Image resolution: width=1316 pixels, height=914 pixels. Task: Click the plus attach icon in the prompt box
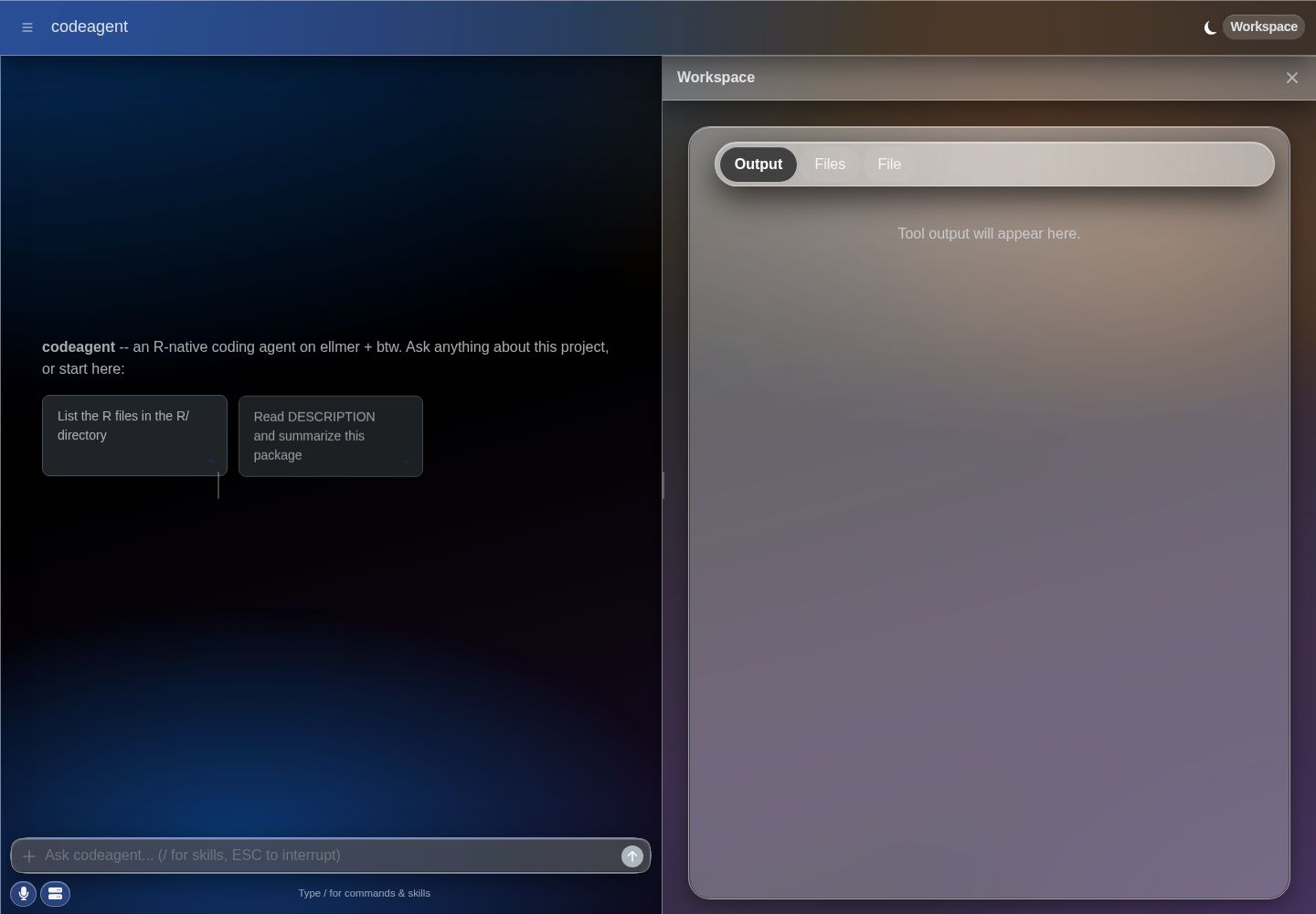tap(29, 856)
